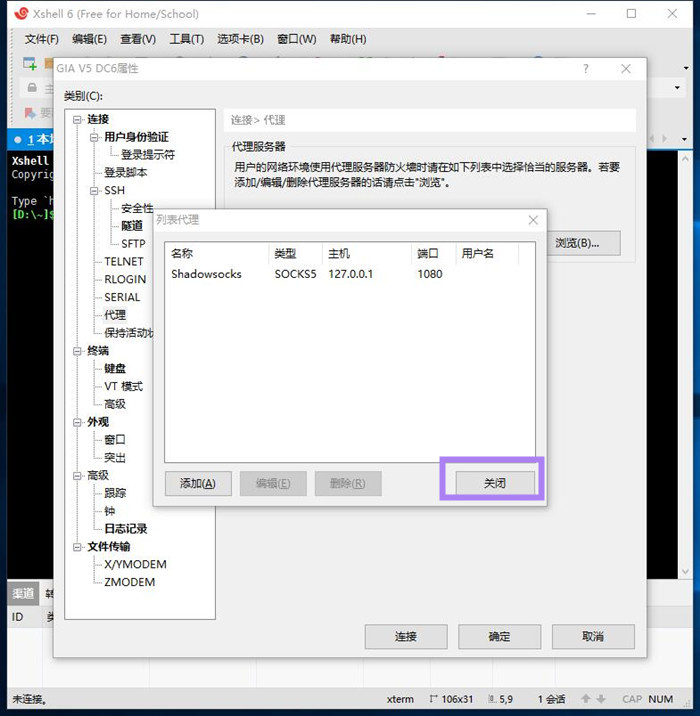Click the 端口 column header
Screen dimensions: 700x716
pyautogui.click(x=433, y=253)
